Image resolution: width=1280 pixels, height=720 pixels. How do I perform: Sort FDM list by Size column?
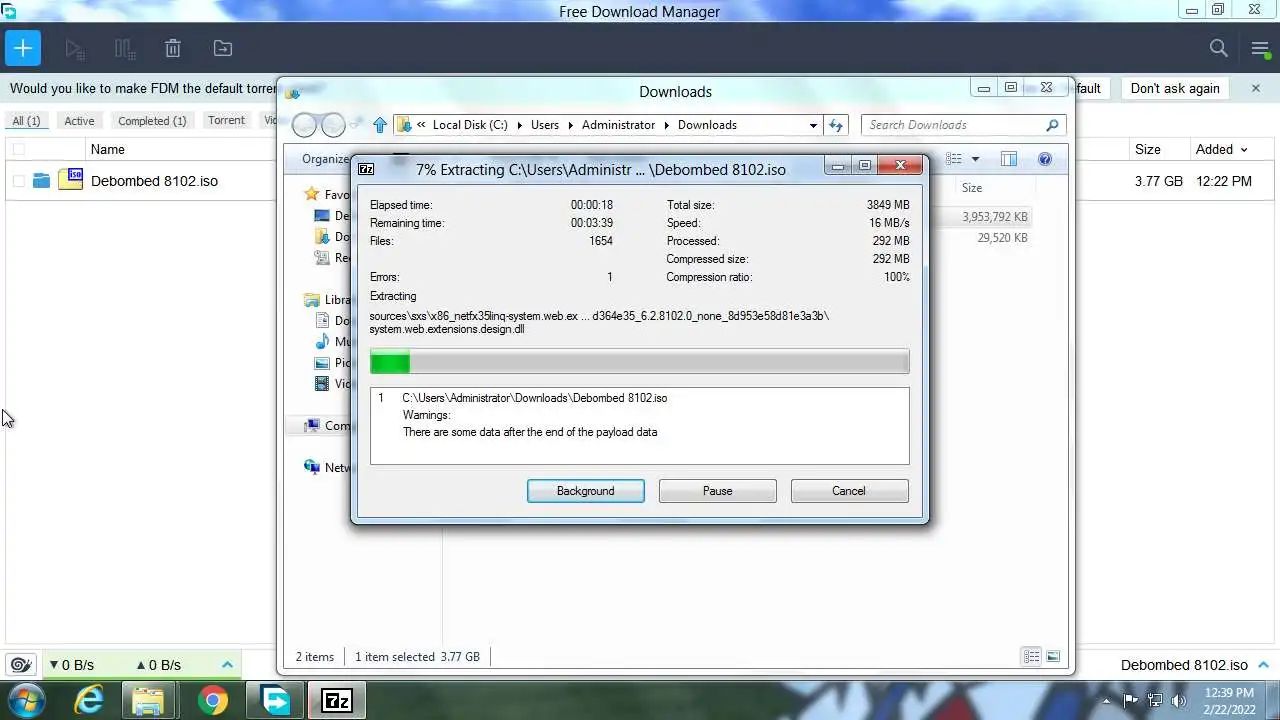click(1147, 149)
